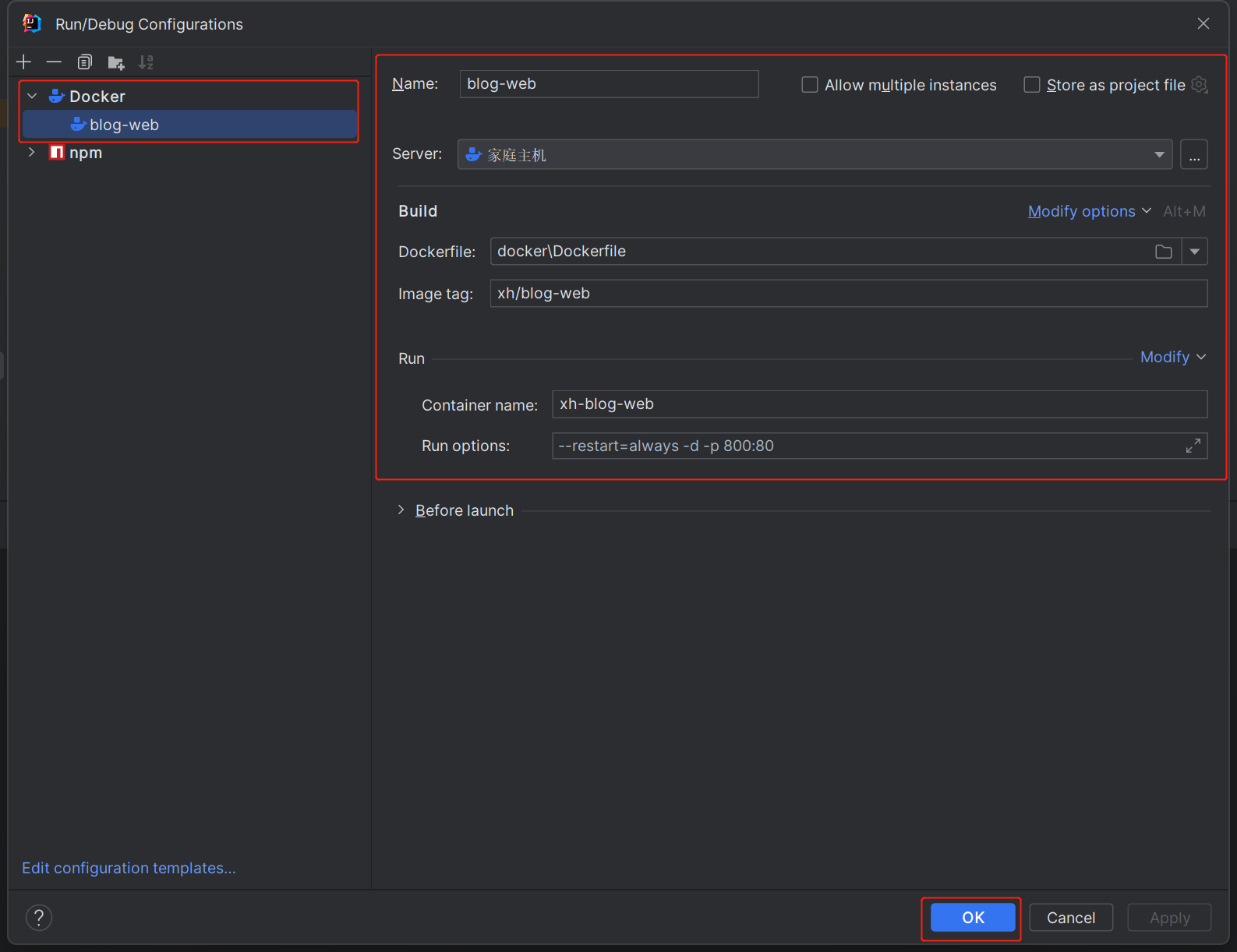
Task: Click the Create New Folder icon
Action: (x=115, y=62)
